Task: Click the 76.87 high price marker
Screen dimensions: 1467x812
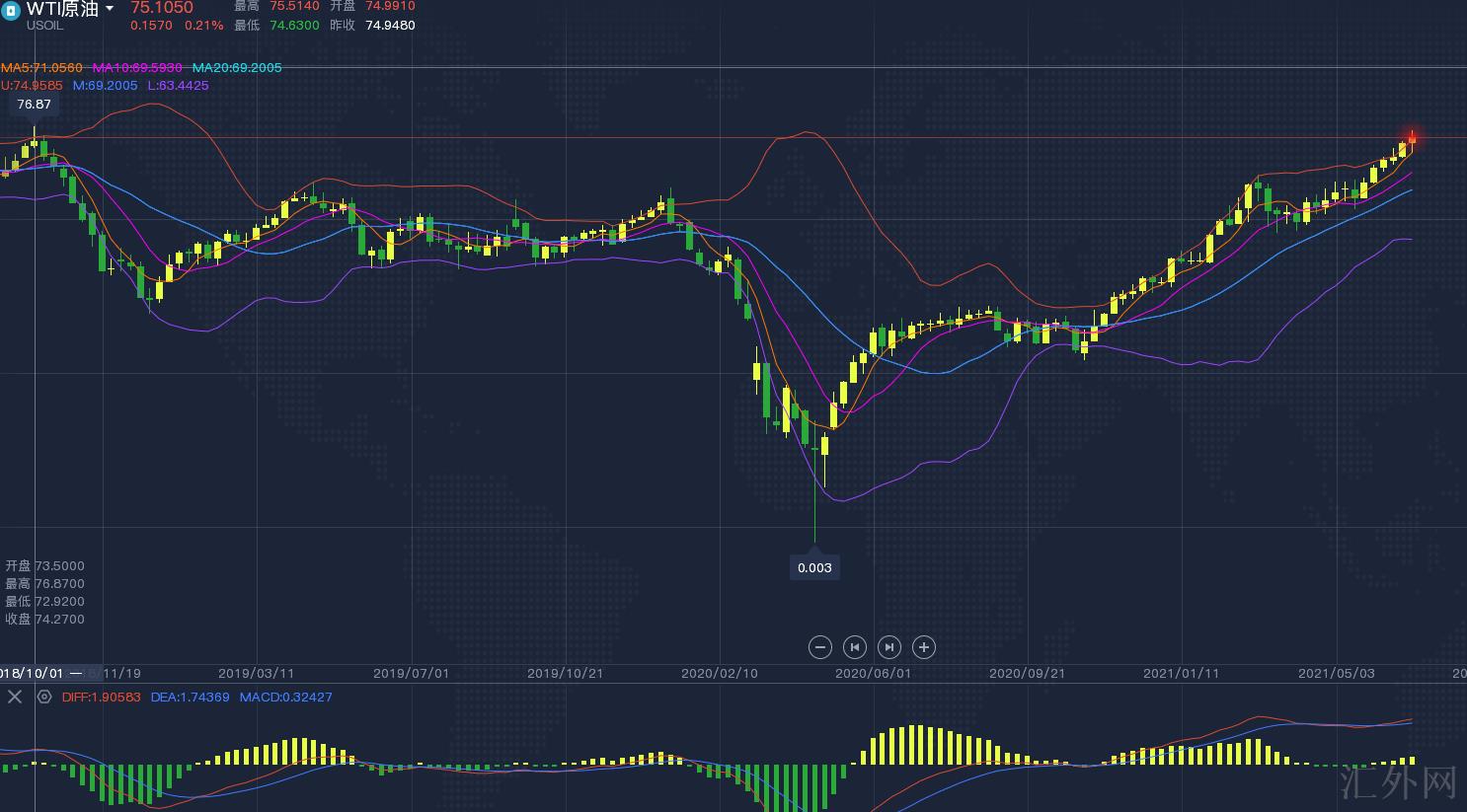Action: pyautogui.click(x=34, y=105)
